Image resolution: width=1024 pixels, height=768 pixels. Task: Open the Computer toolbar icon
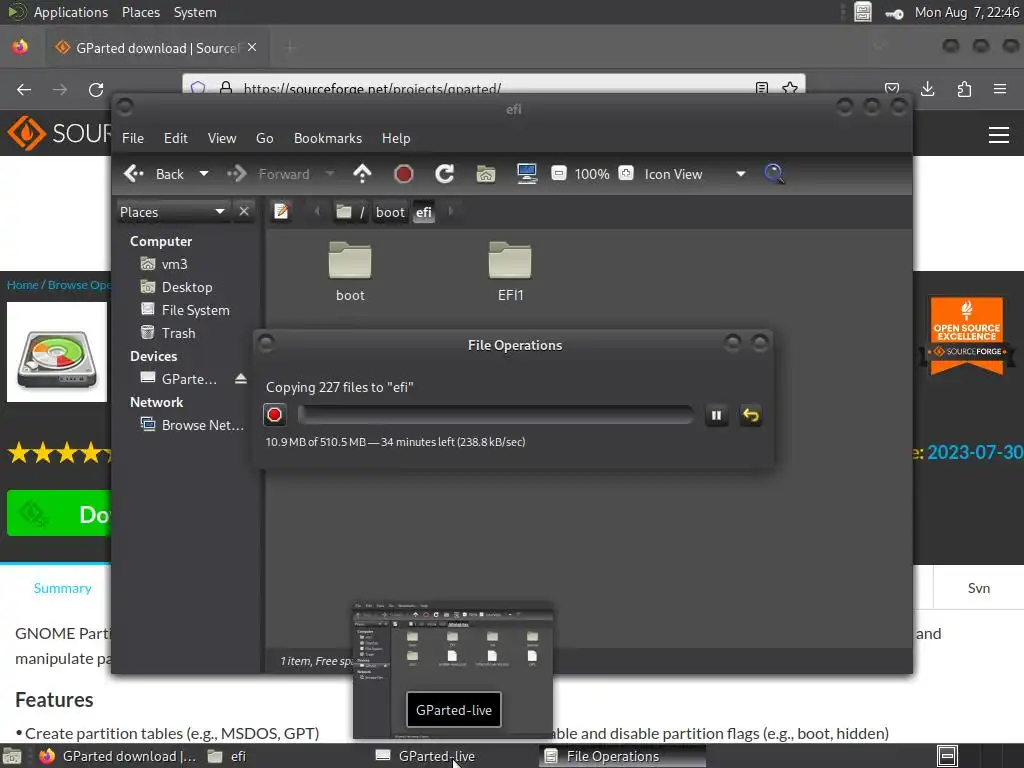(x=526, y=174)
